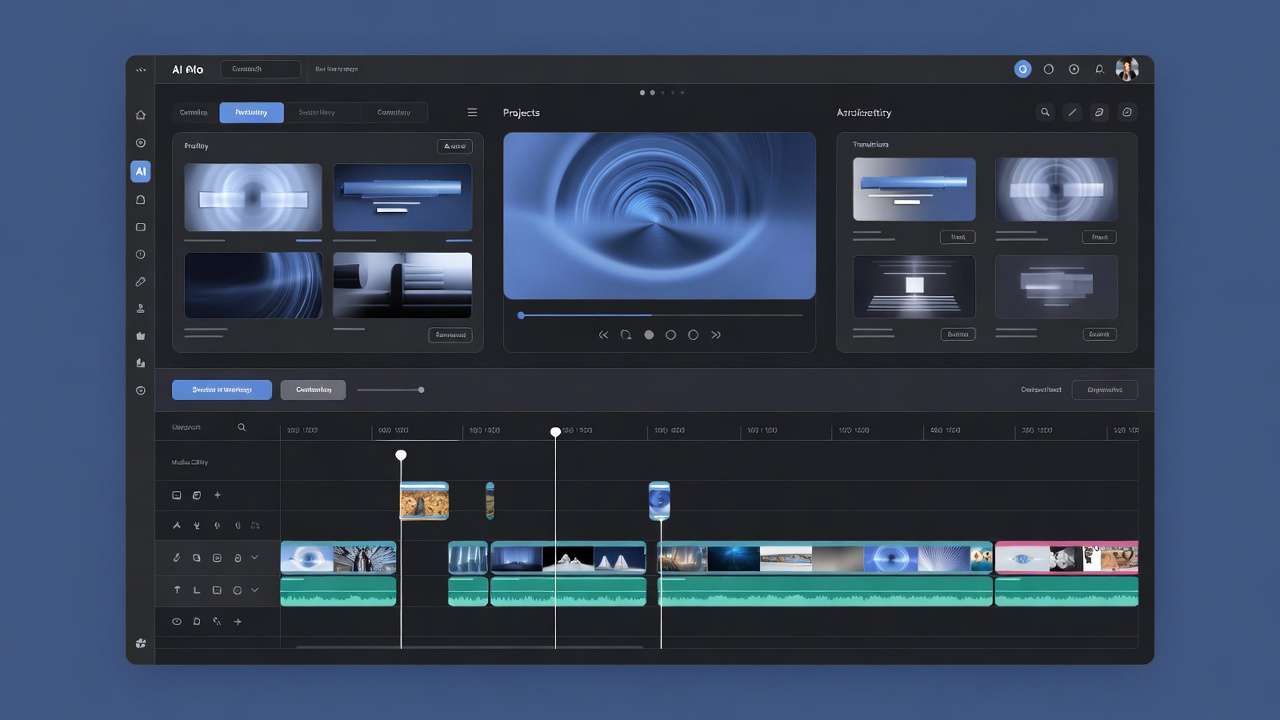Screen dimensions: 1280x720
Task: Toggle the blue highlighted circle button in top bar
Action: coord(1022,69)
